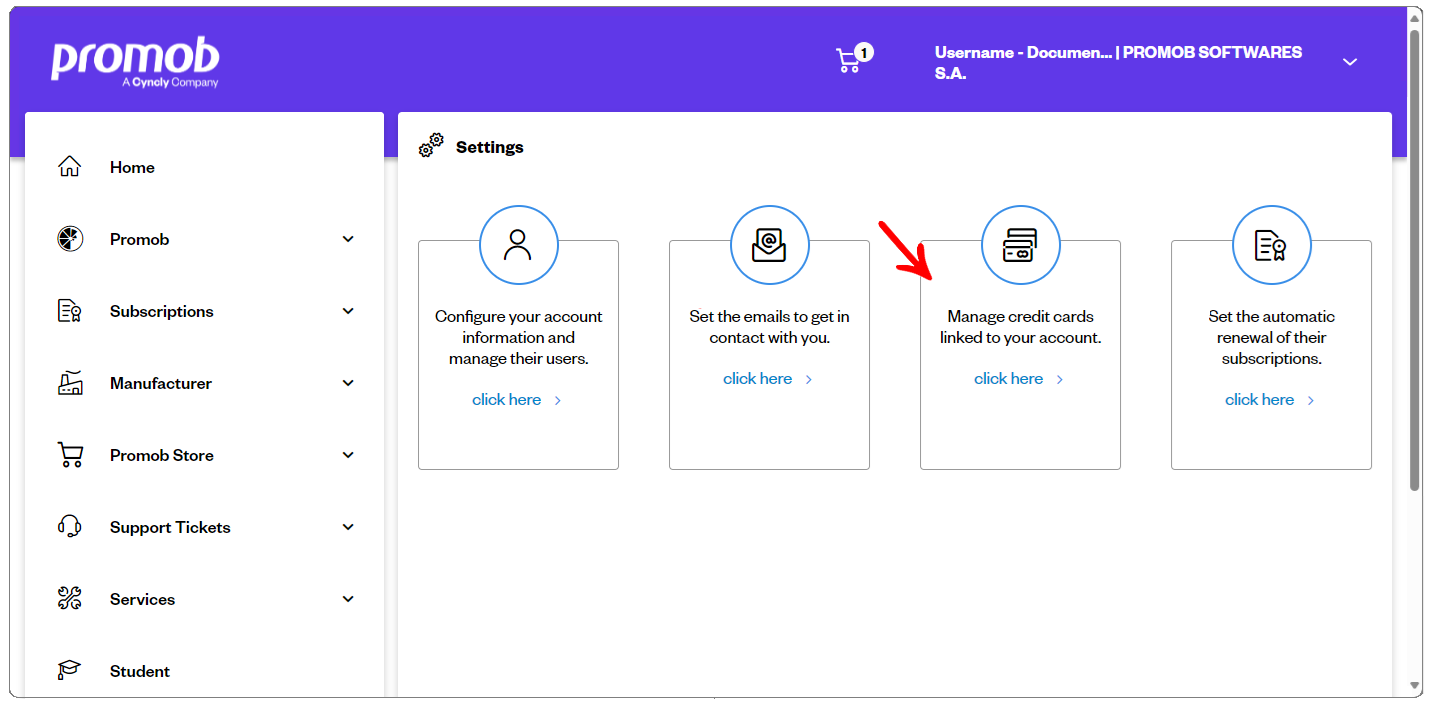Viewport: 1431px width, 718px height.
Task: Click the subscription renewal certificate circle icon
Action: point(1271,245)
